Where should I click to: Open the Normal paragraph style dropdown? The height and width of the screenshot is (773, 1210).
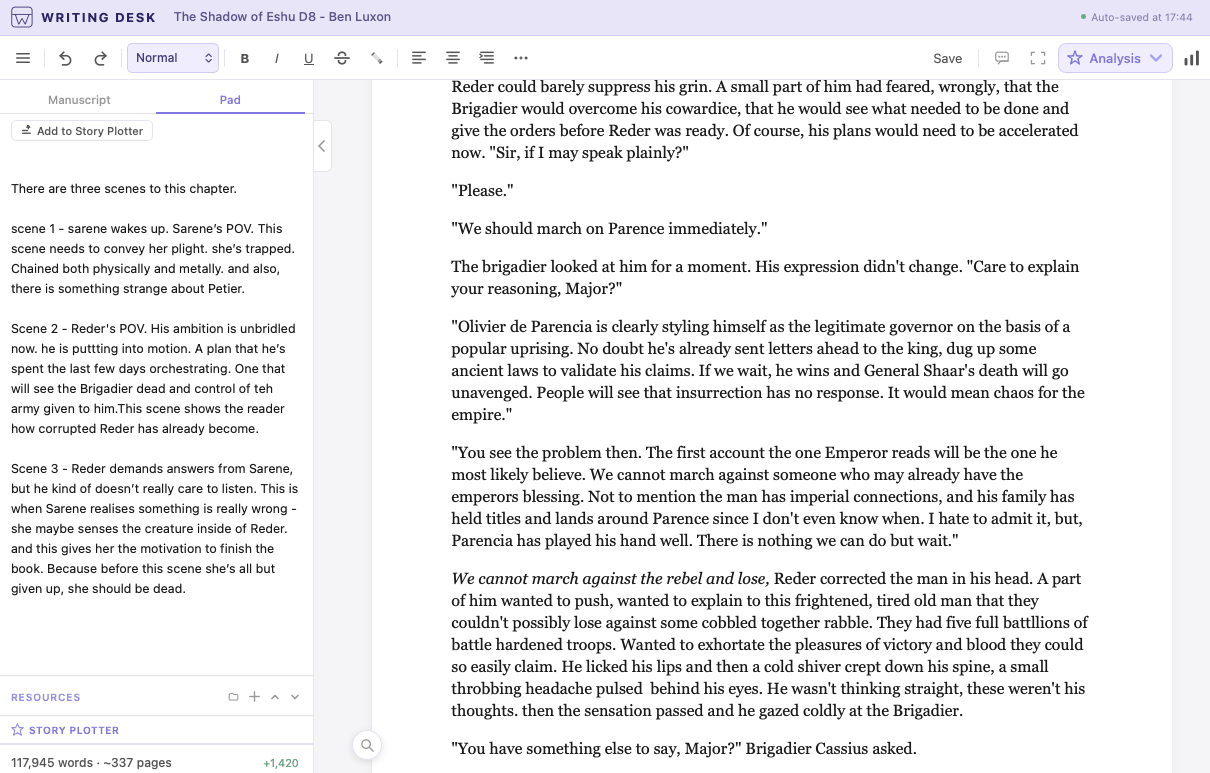pyautogui.click(x=173, y=58)
